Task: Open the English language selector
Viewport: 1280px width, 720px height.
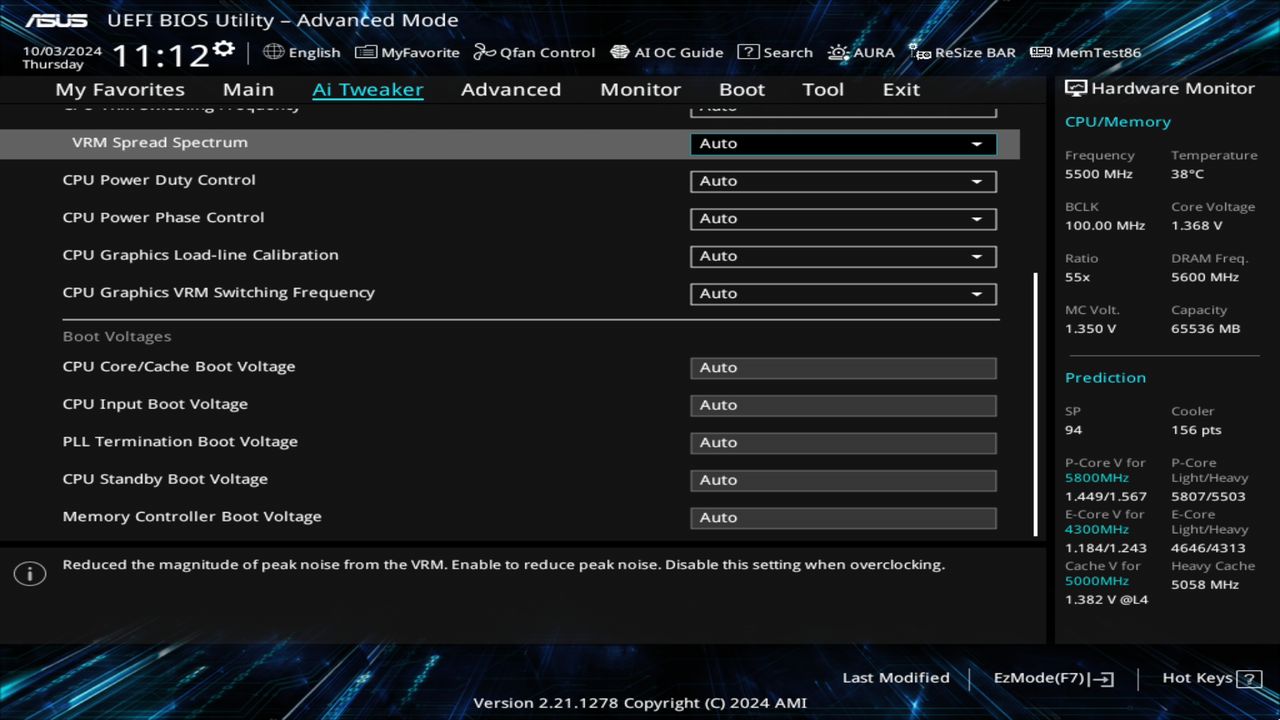Action: [301, 52]
